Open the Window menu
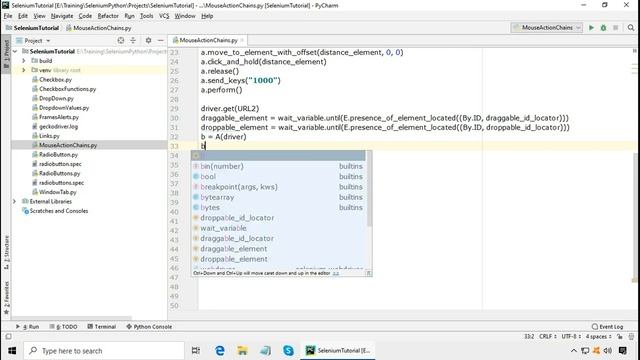Screen dimensions: 640x360 [185, 16]
